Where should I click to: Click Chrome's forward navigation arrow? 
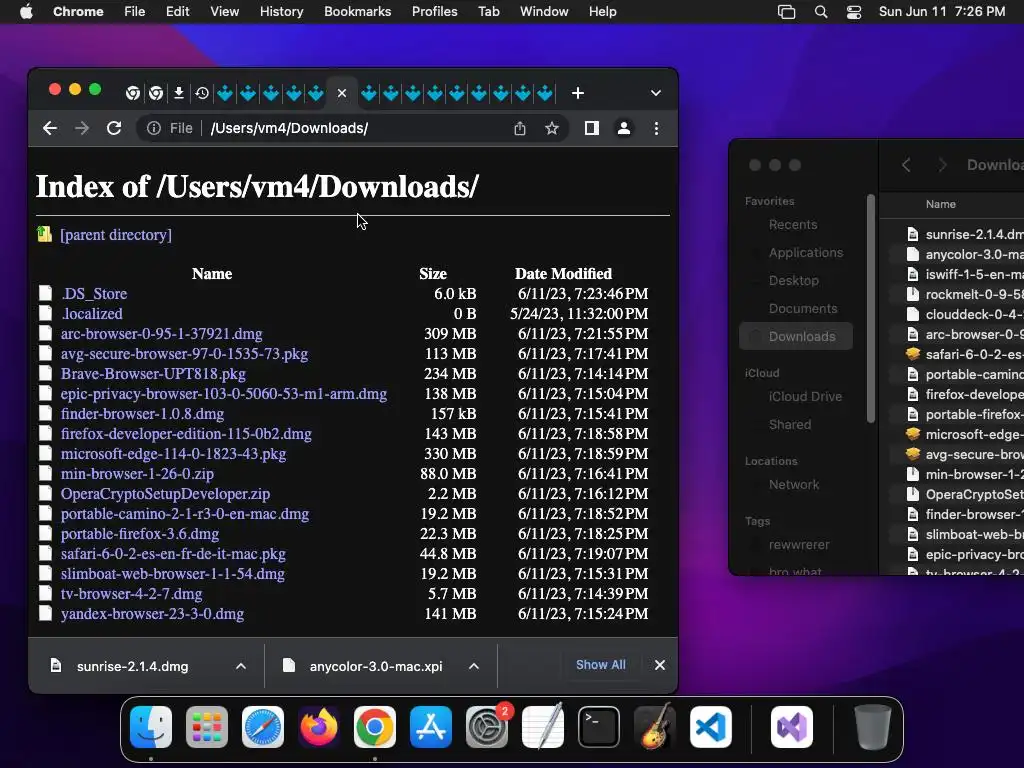[x=82, y=128]
